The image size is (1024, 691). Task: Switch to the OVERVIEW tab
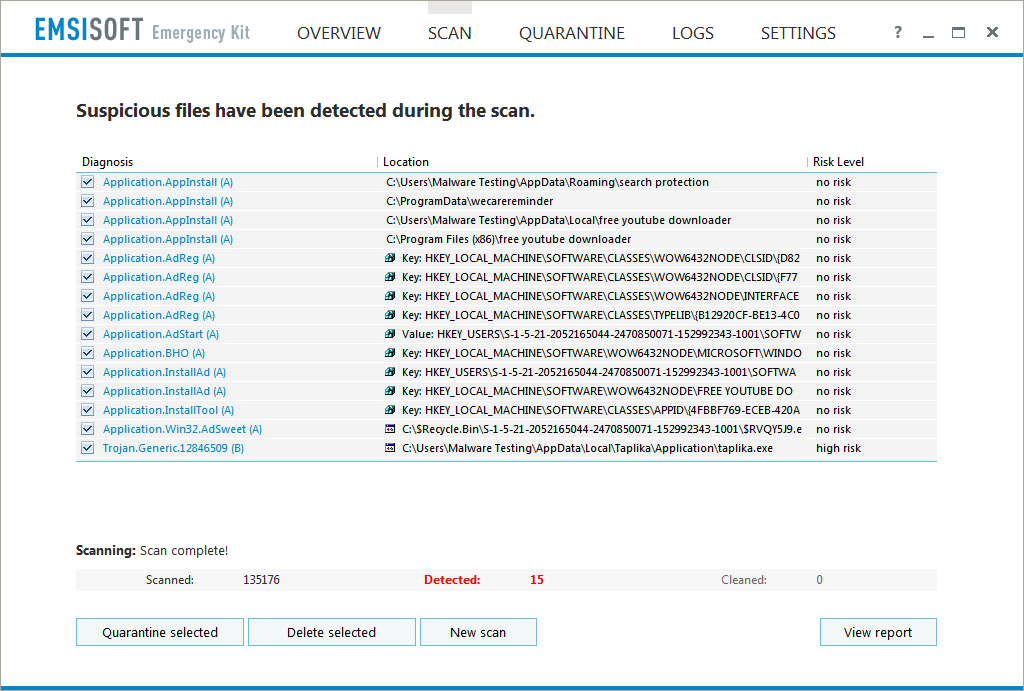coord(339,33)
